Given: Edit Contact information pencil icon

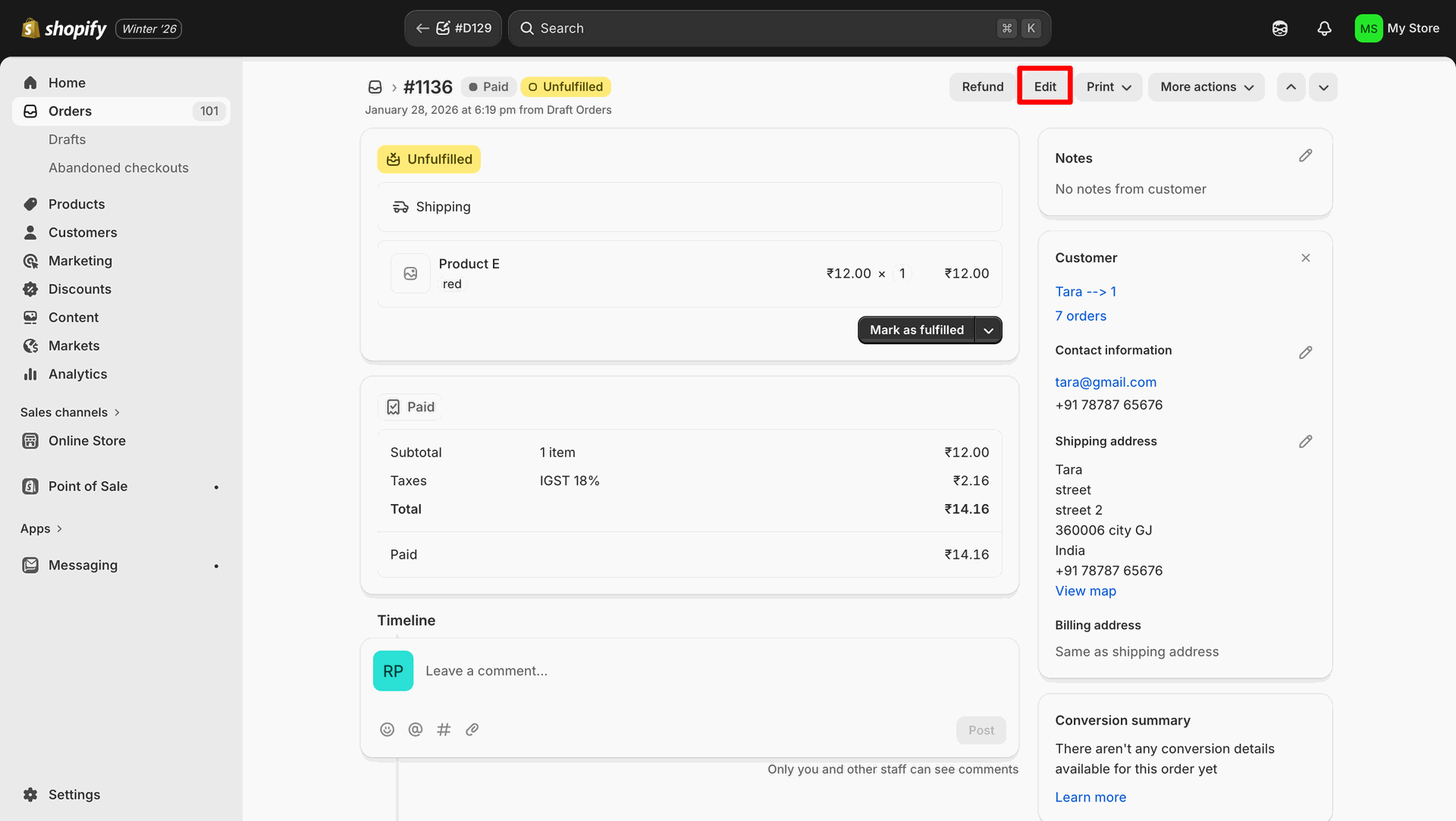Looking at the screenshot, I should pos(1305,353).
